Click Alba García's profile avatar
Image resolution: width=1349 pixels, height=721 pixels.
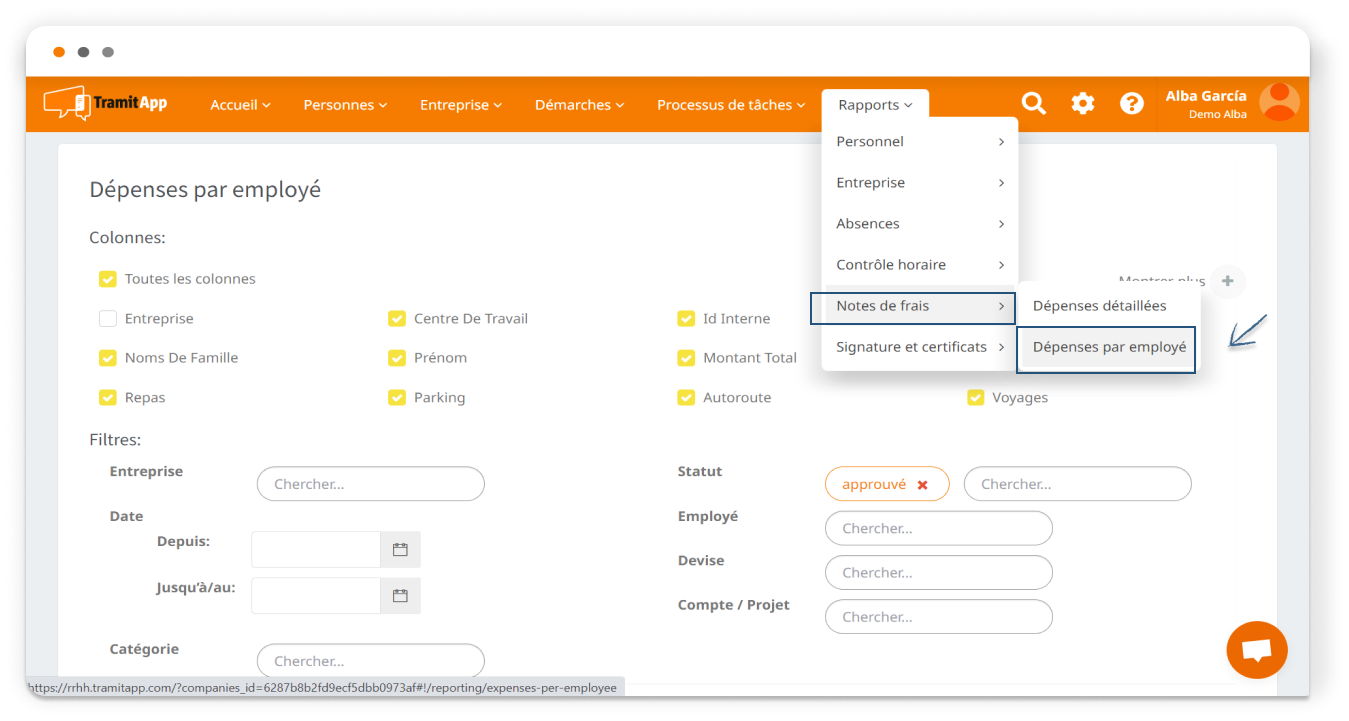pyautogui.click(x=1279, y=103)
